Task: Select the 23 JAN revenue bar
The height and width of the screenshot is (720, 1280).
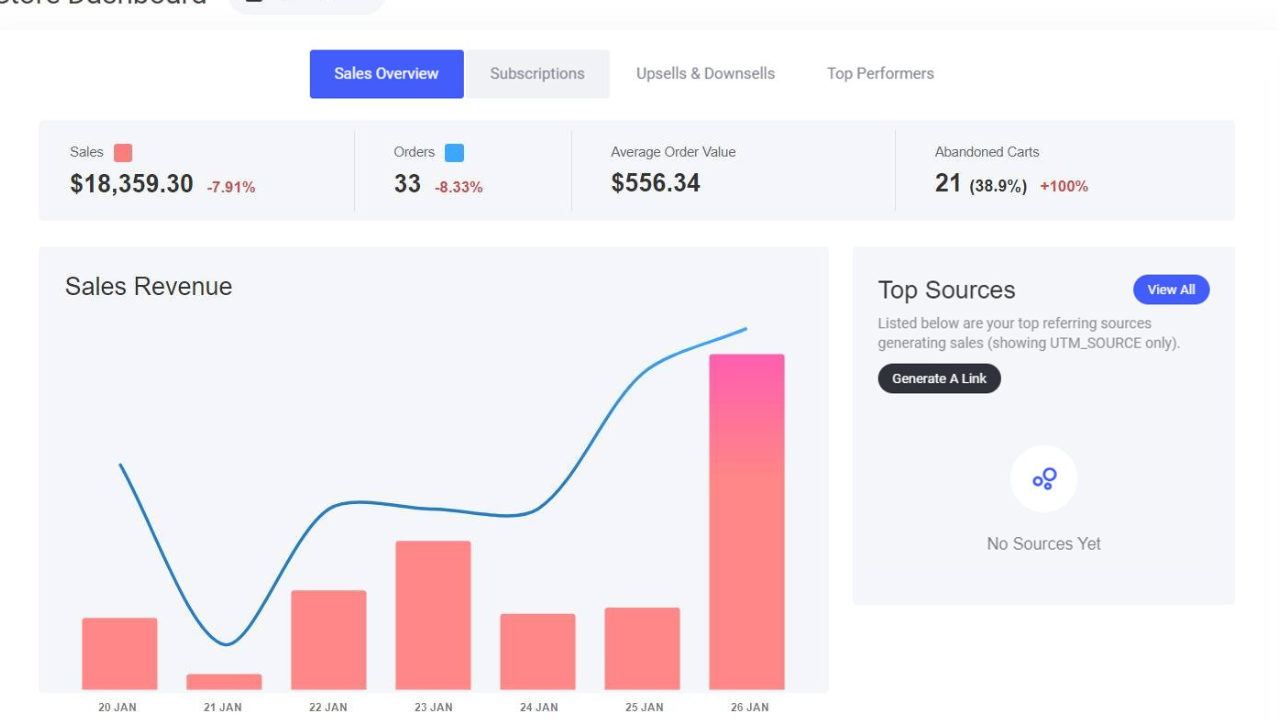Action: tap(433, 615)
